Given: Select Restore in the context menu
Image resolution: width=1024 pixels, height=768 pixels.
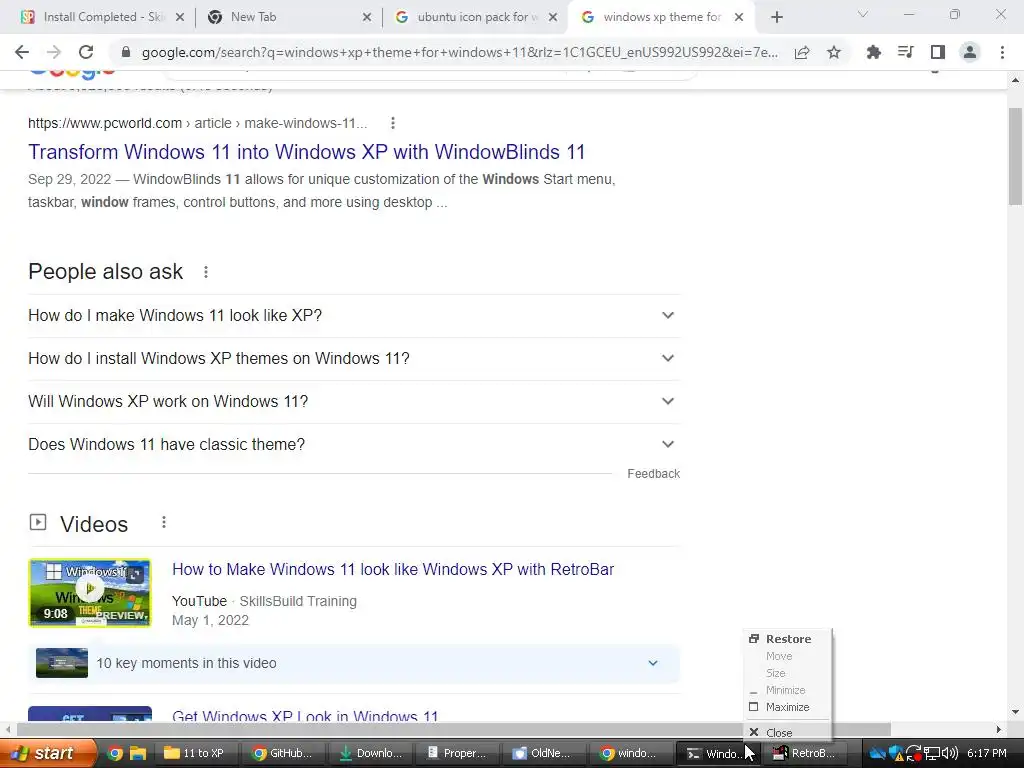Looking at the screenshot, I should tap(788, 639).
